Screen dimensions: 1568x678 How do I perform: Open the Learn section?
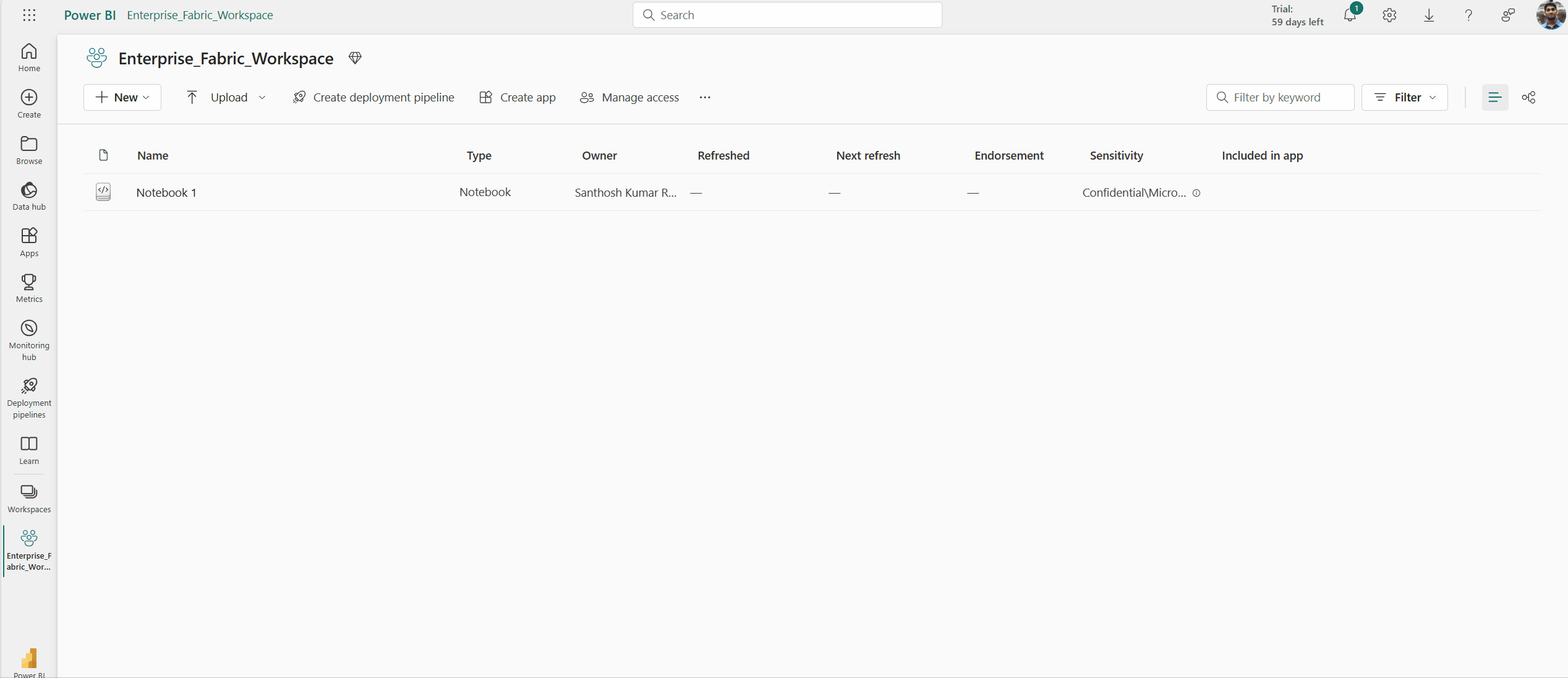(28, 450)
